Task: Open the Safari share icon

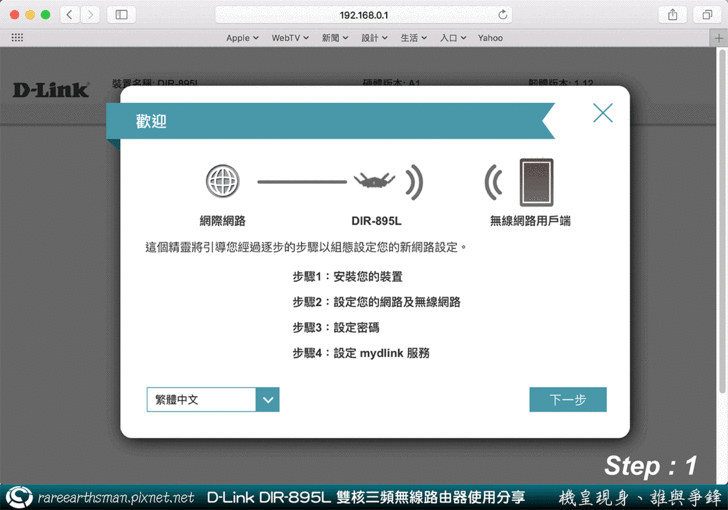Action: coord(673,15)
